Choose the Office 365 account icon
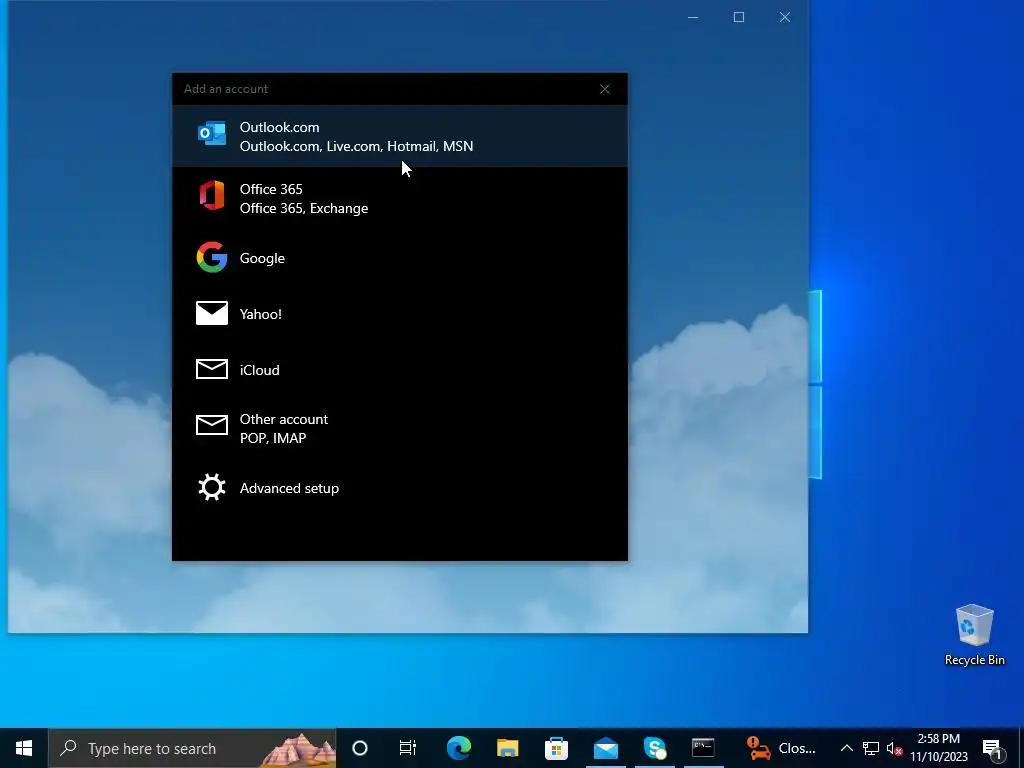 [x=212, y=196]
